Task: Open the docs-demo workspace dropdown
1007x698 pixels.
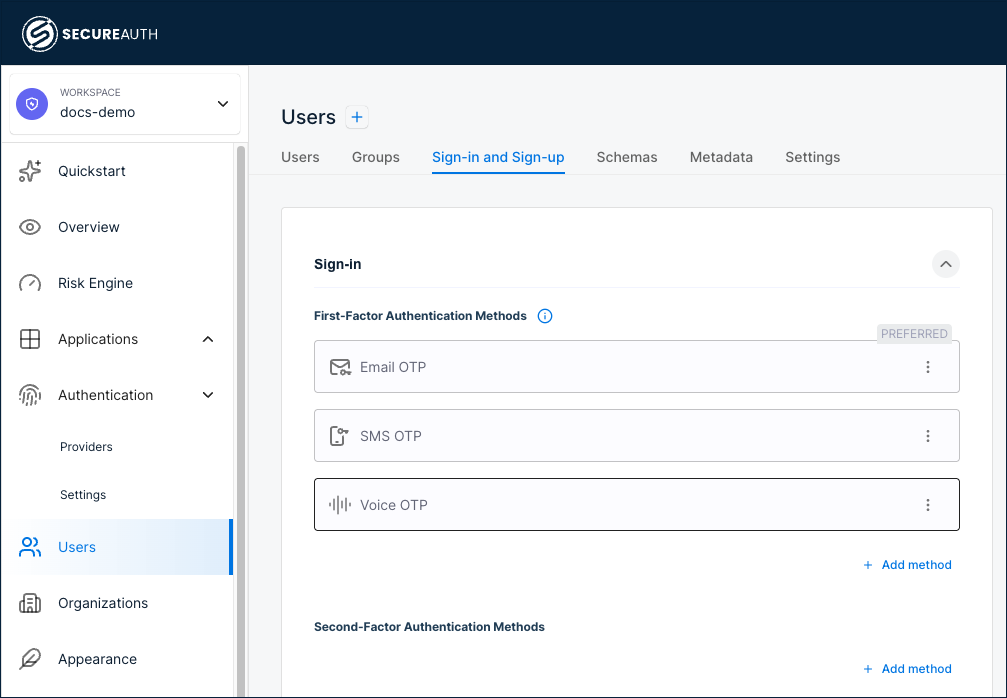Action: pyautogui.click(x=222, y=103)
